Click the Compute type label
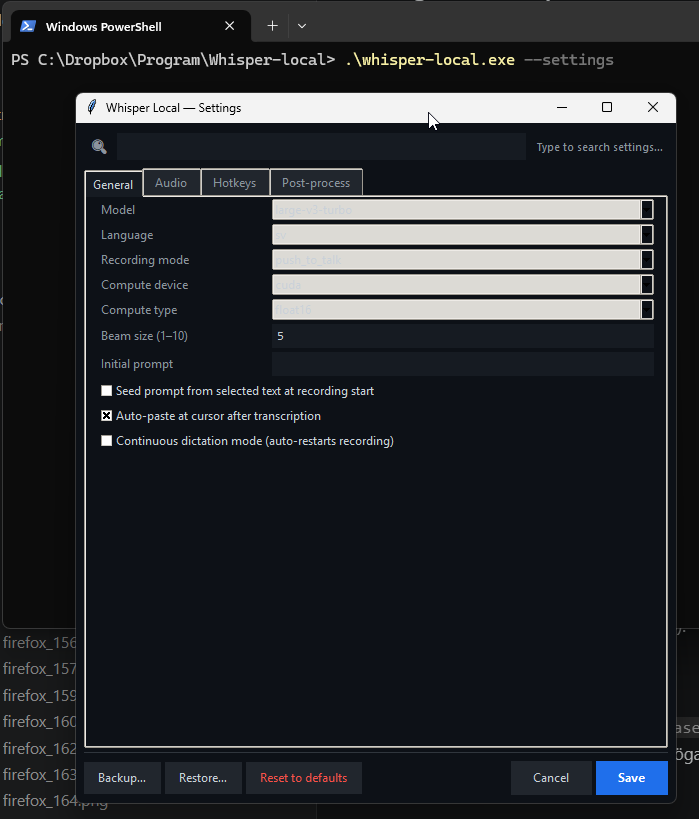The image size is (699, 819). 139,310
